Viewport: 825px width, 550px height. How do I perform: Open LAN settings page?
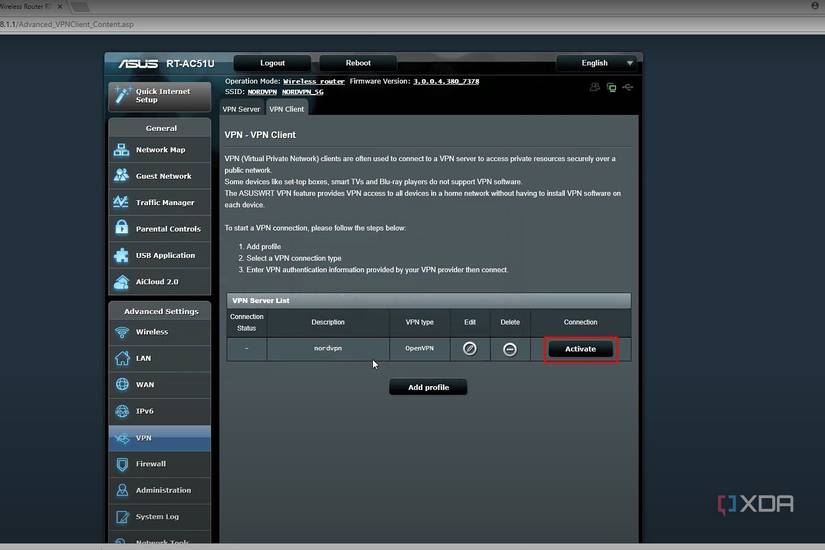159,358
